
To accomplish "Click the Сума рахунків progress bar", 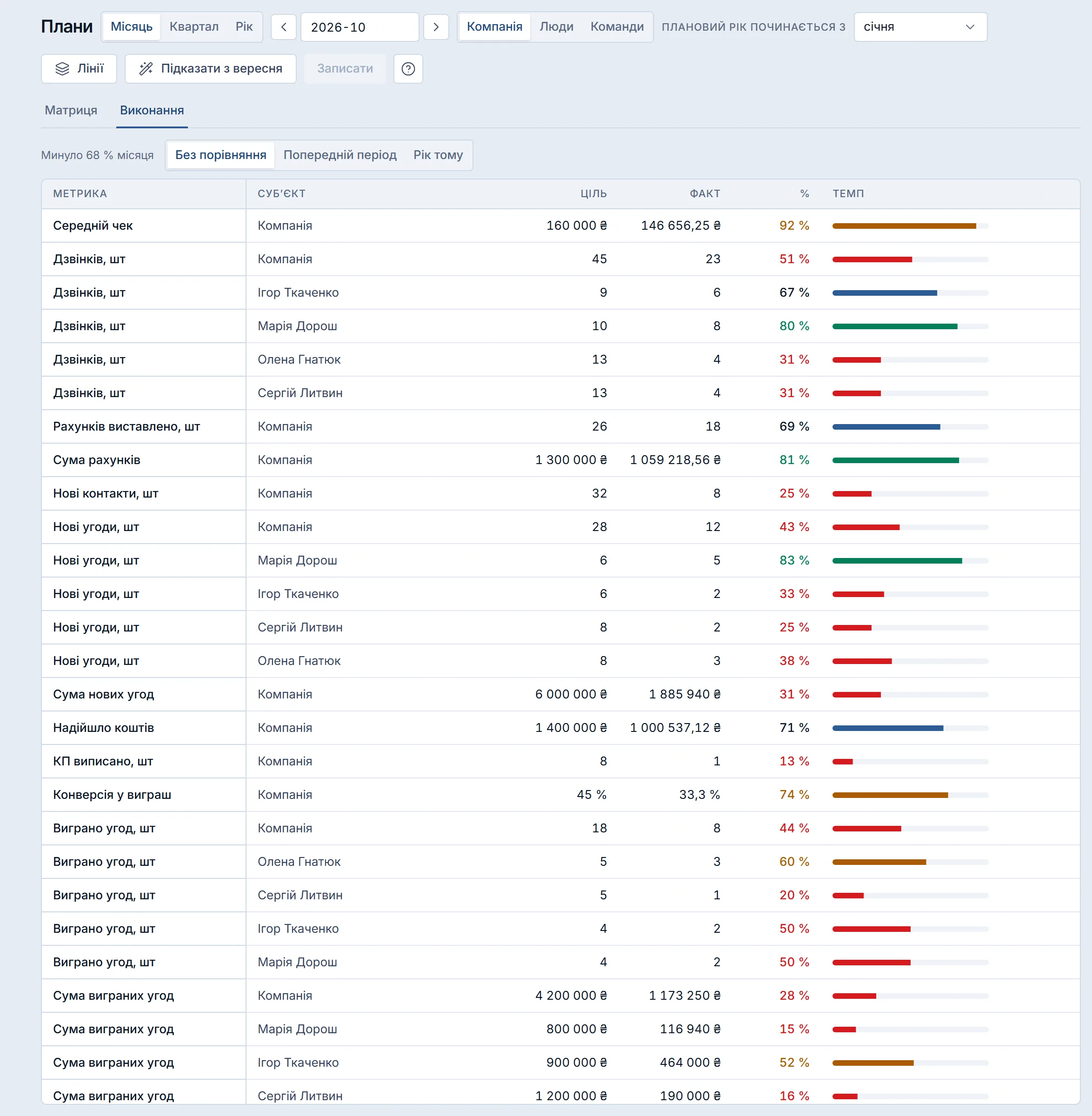I will point(910,460).
